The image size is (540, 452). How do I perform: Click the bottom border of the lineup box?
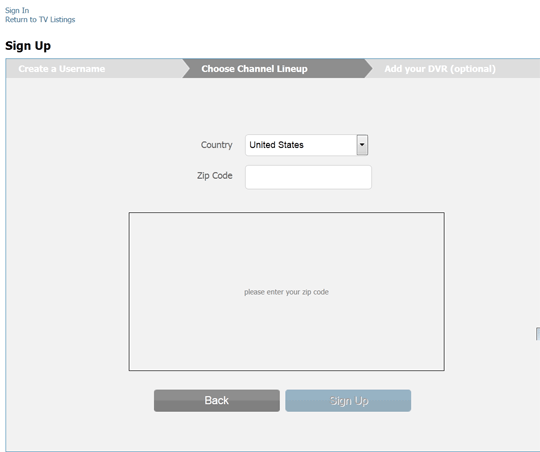click(x=287, y=370)
